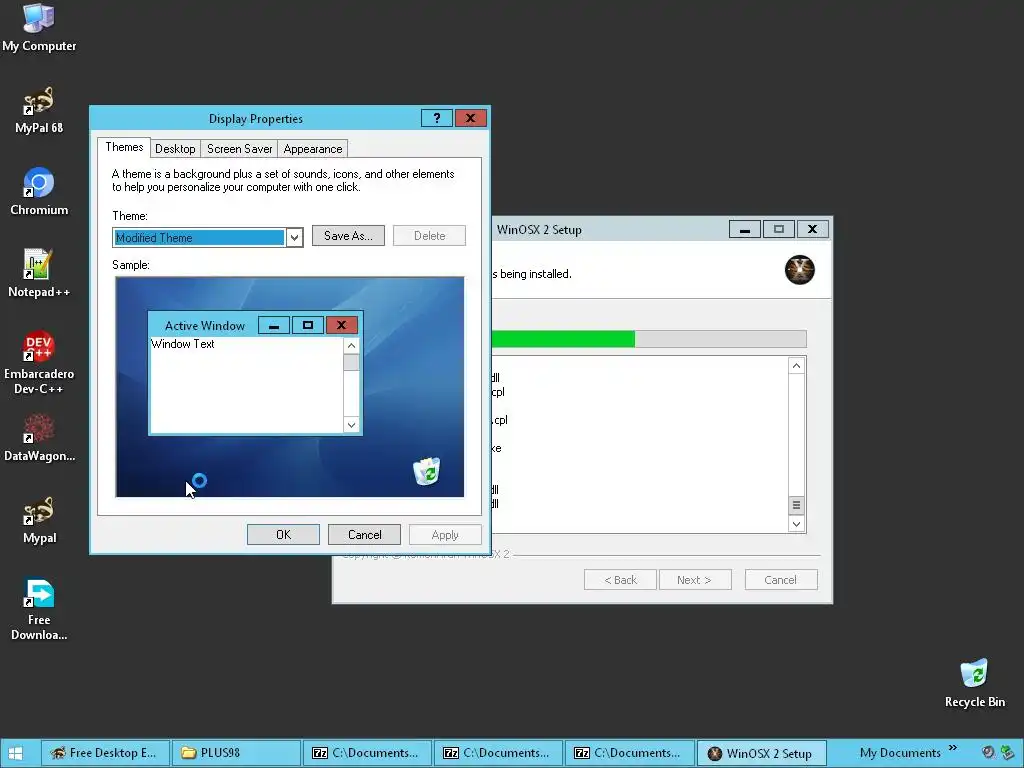Switch to the Screen Saver tab
Screen dimensions: 1024x768
240,149
